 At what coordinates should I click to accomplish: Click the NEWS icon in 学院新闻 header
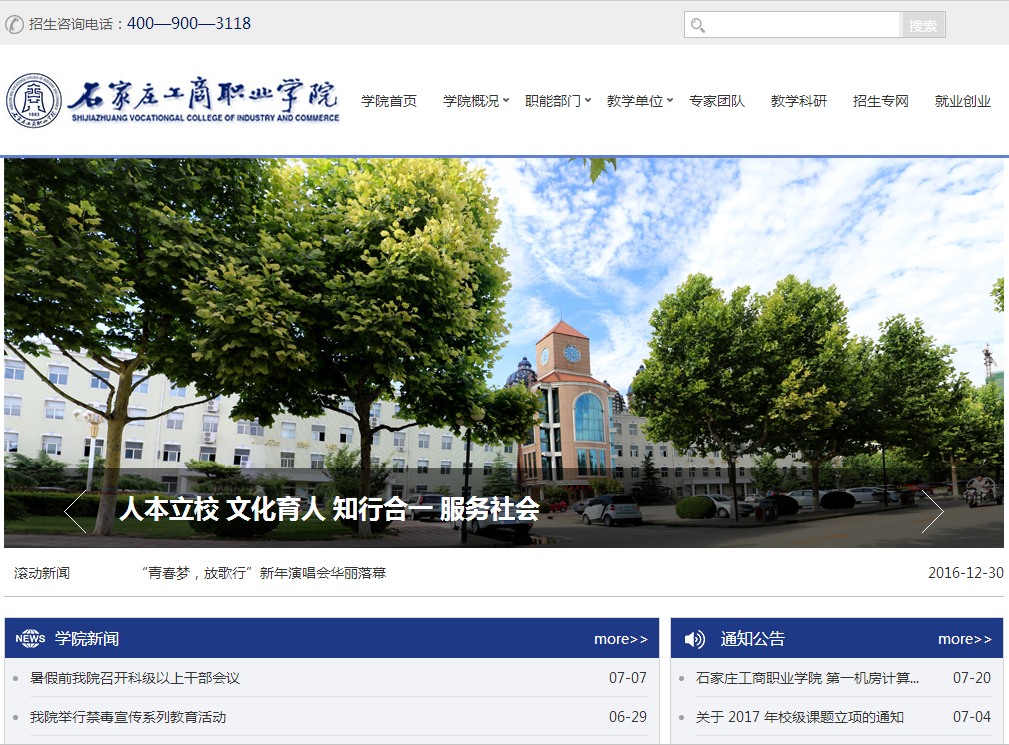tap(30, 639)
